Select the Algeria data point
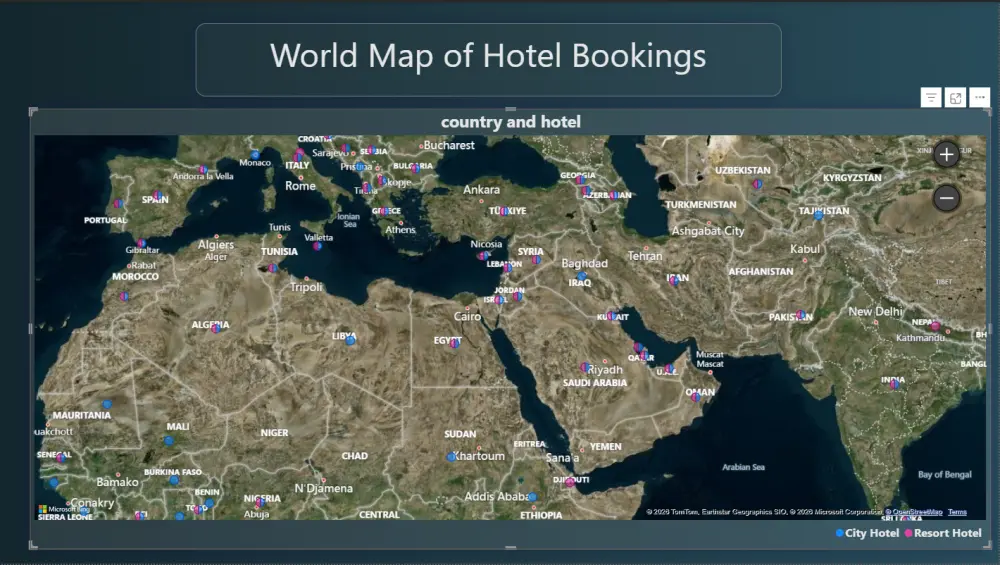The width and height of the screenshot is (1000, 565). [216, 328]
